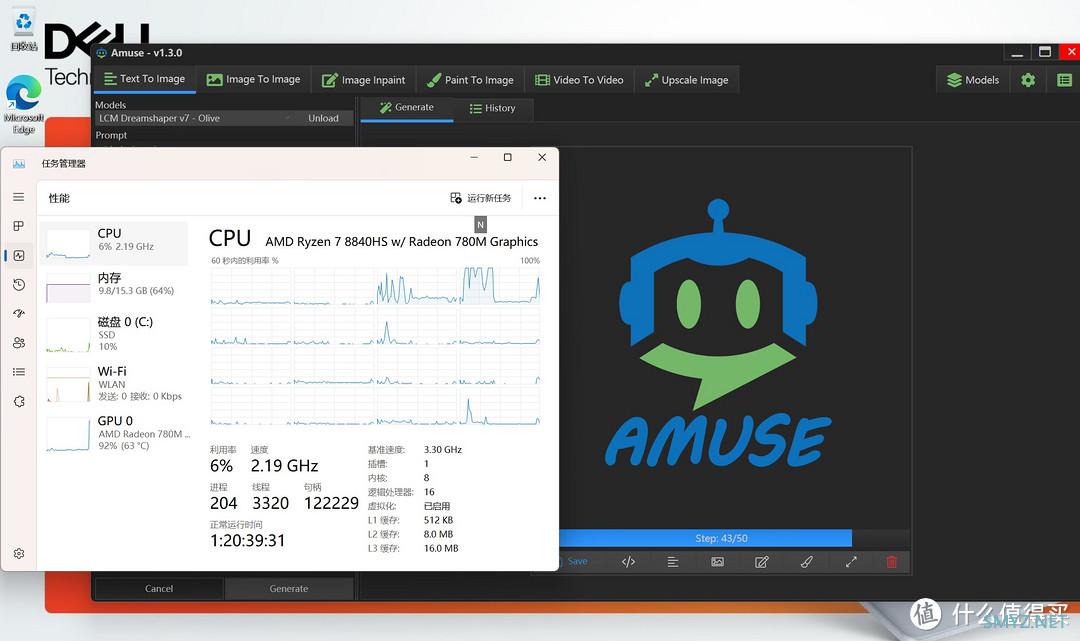The height and width of the screenshot is (641, 1080).
Task: Click the 16.0 MB L3 cache value
Action: coord(441,549)
